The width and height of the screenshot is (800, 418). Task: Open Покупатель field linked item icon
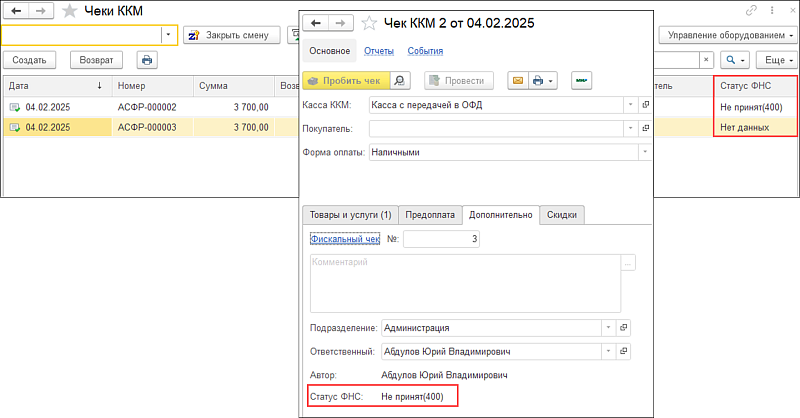coord(645,128)
